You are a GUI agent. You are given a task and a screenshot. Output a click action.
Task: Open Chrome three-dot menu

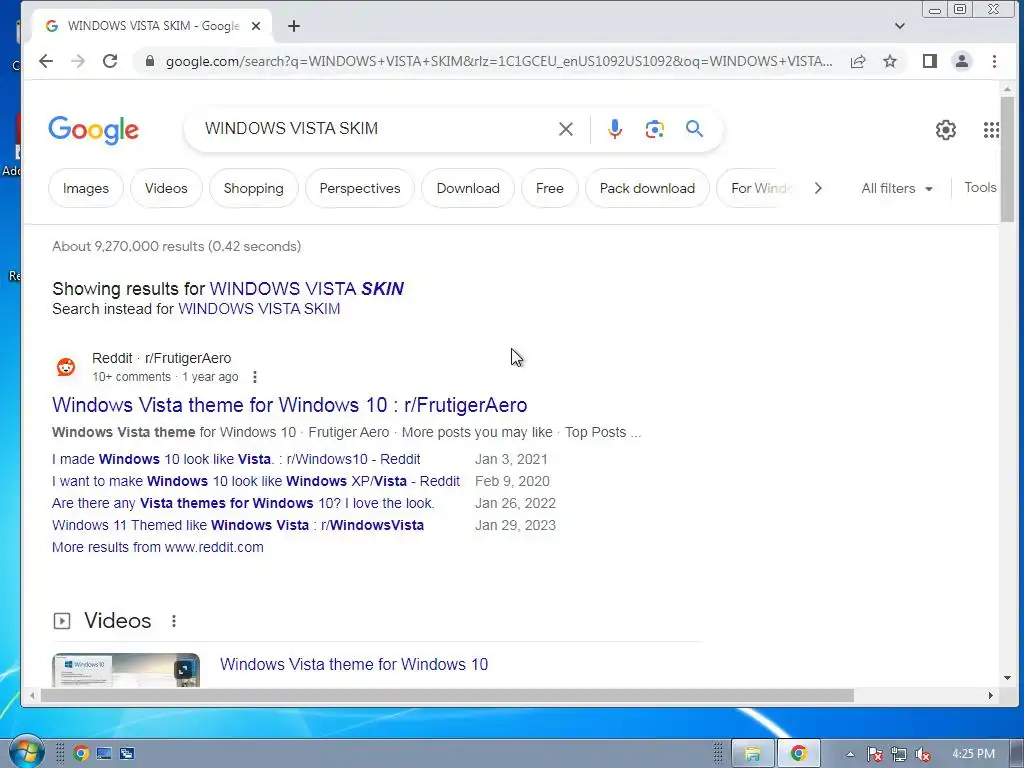994,61
